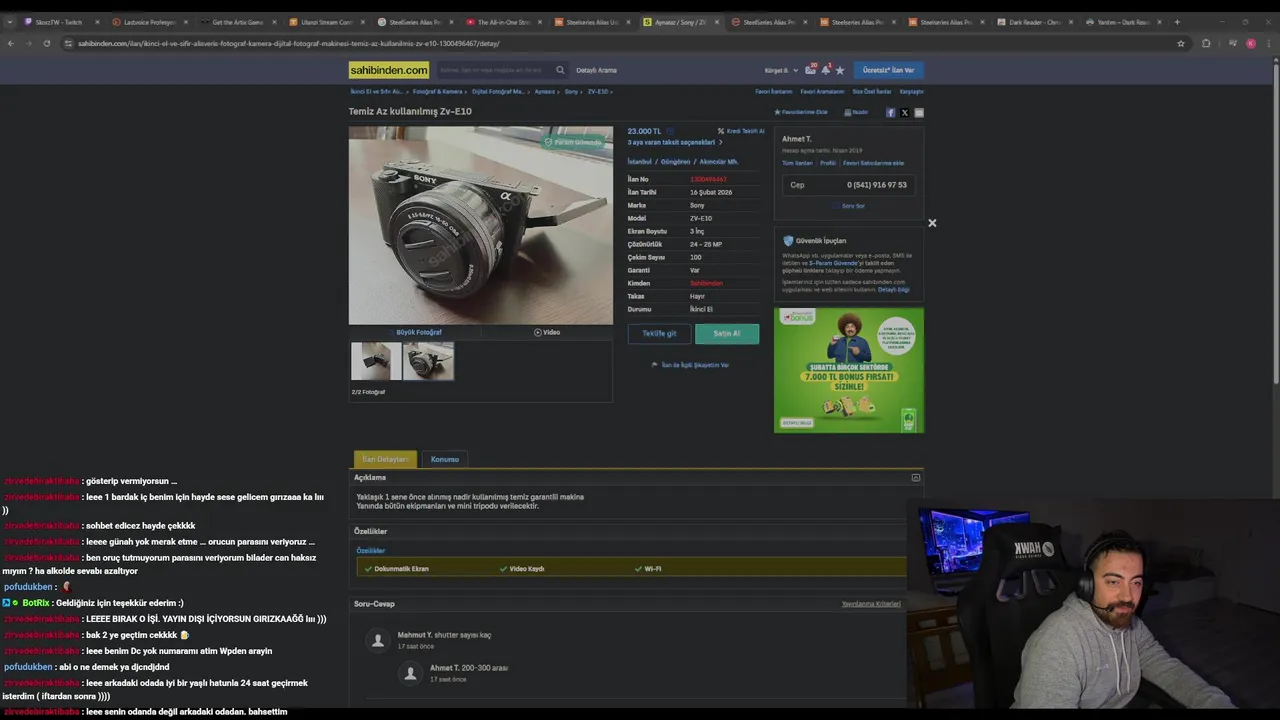Click Tüm İlanları link
Viewport: 1280px width, 720px height.
[797, 163]
